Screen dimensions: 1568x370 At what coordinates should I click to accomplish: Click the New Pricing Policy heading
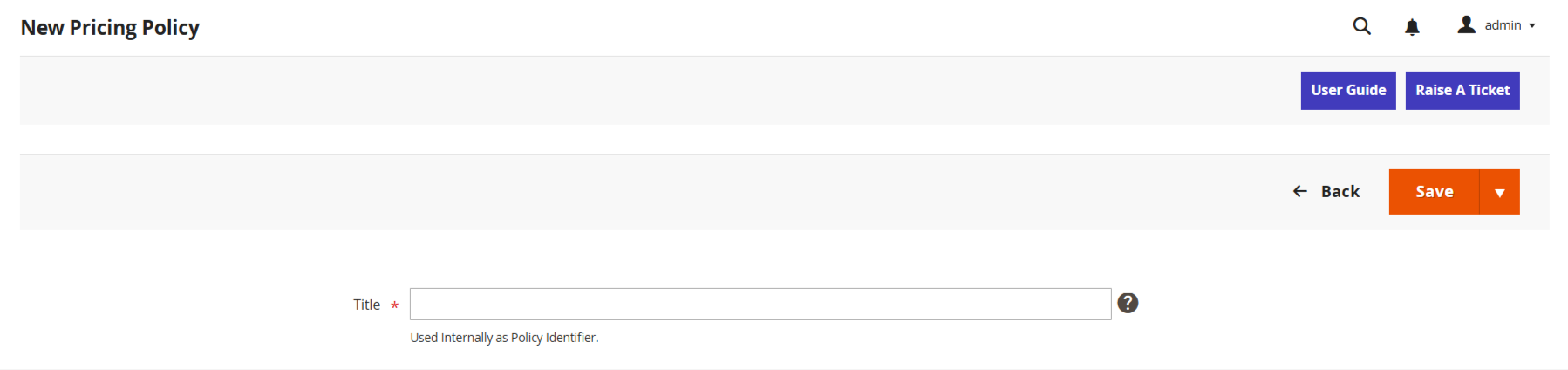110,28
